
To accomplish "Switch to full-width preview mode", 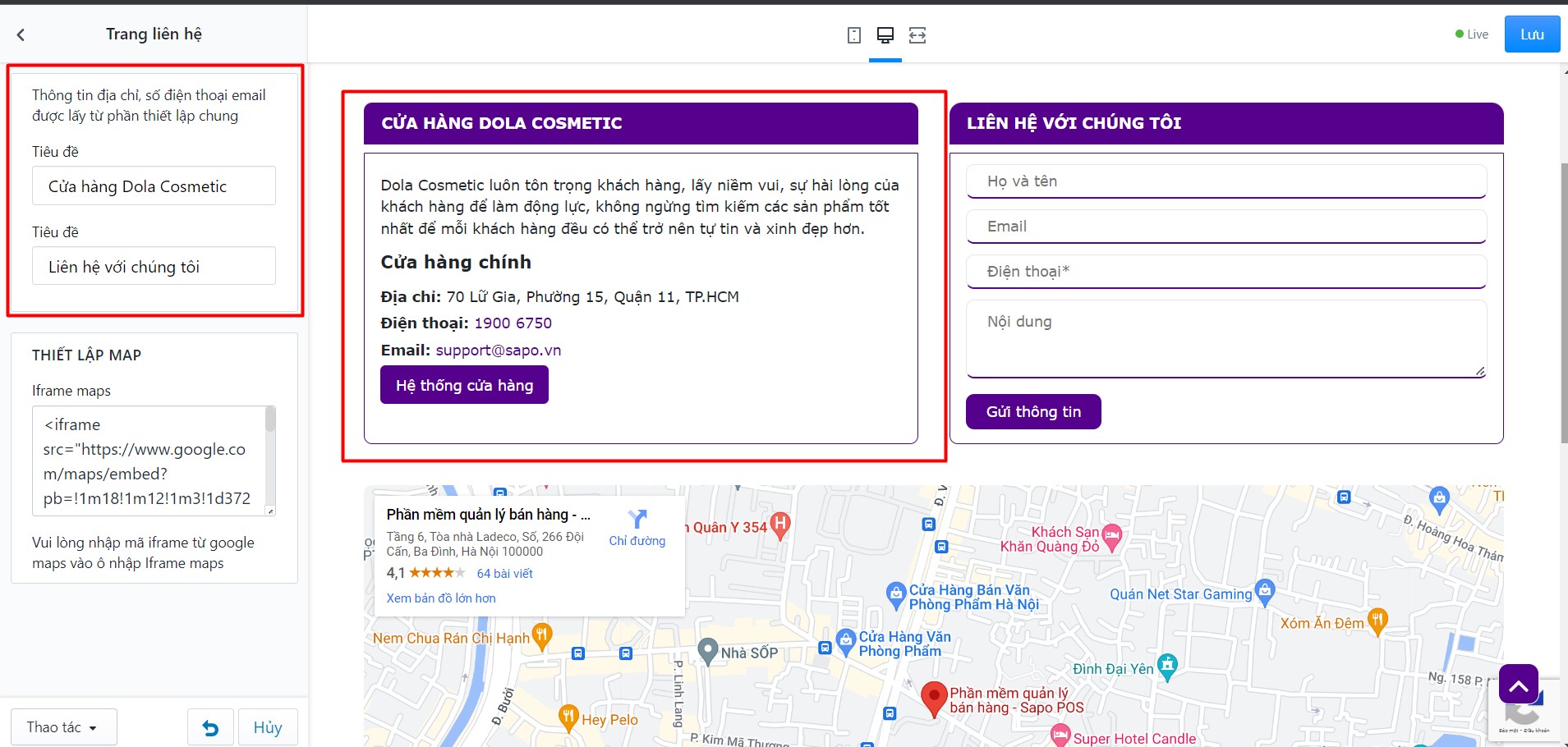I will coord(917,35).
